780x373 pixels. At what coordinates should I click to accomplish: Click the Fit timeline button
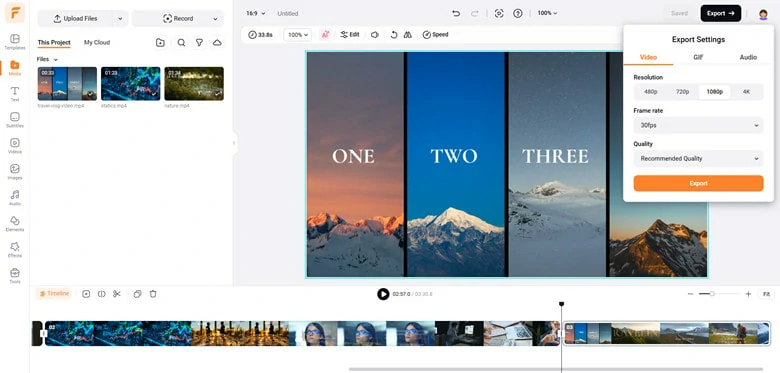[x=766, y=294]
